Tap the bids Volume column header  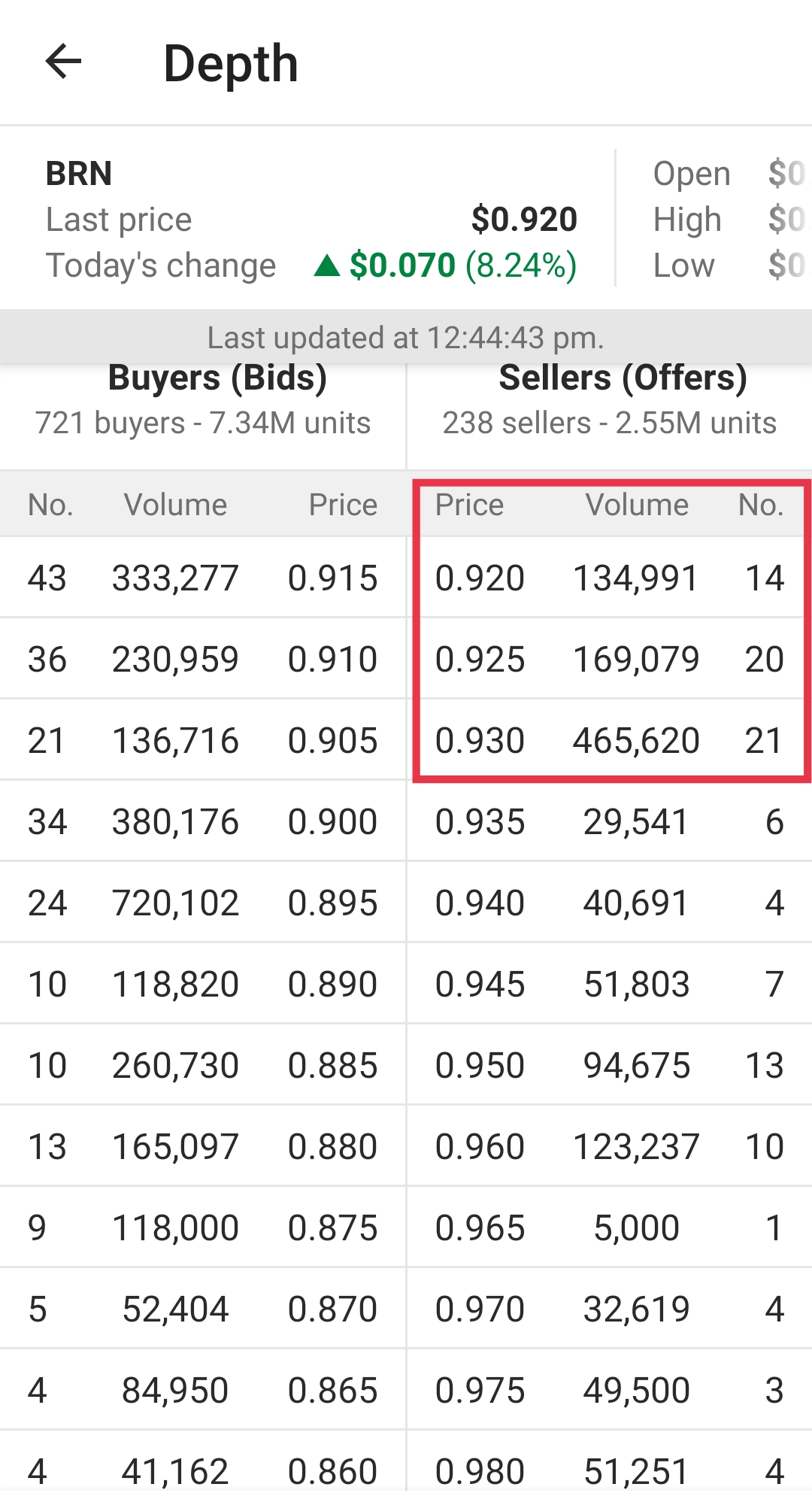click(175, 505)
